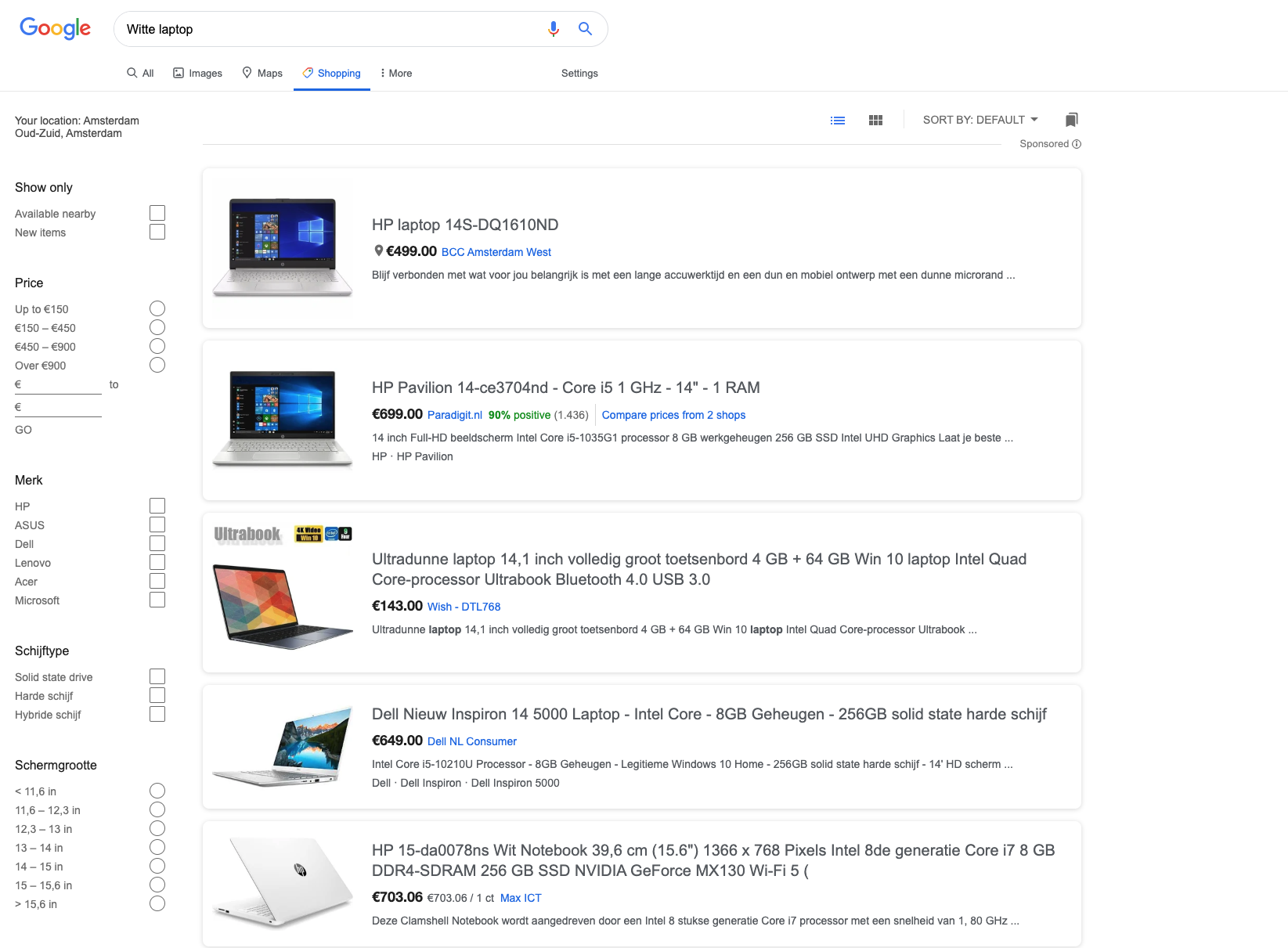
Task: Open the SORT BY: DEFAULT dropdown
Action: pos(980,119)
